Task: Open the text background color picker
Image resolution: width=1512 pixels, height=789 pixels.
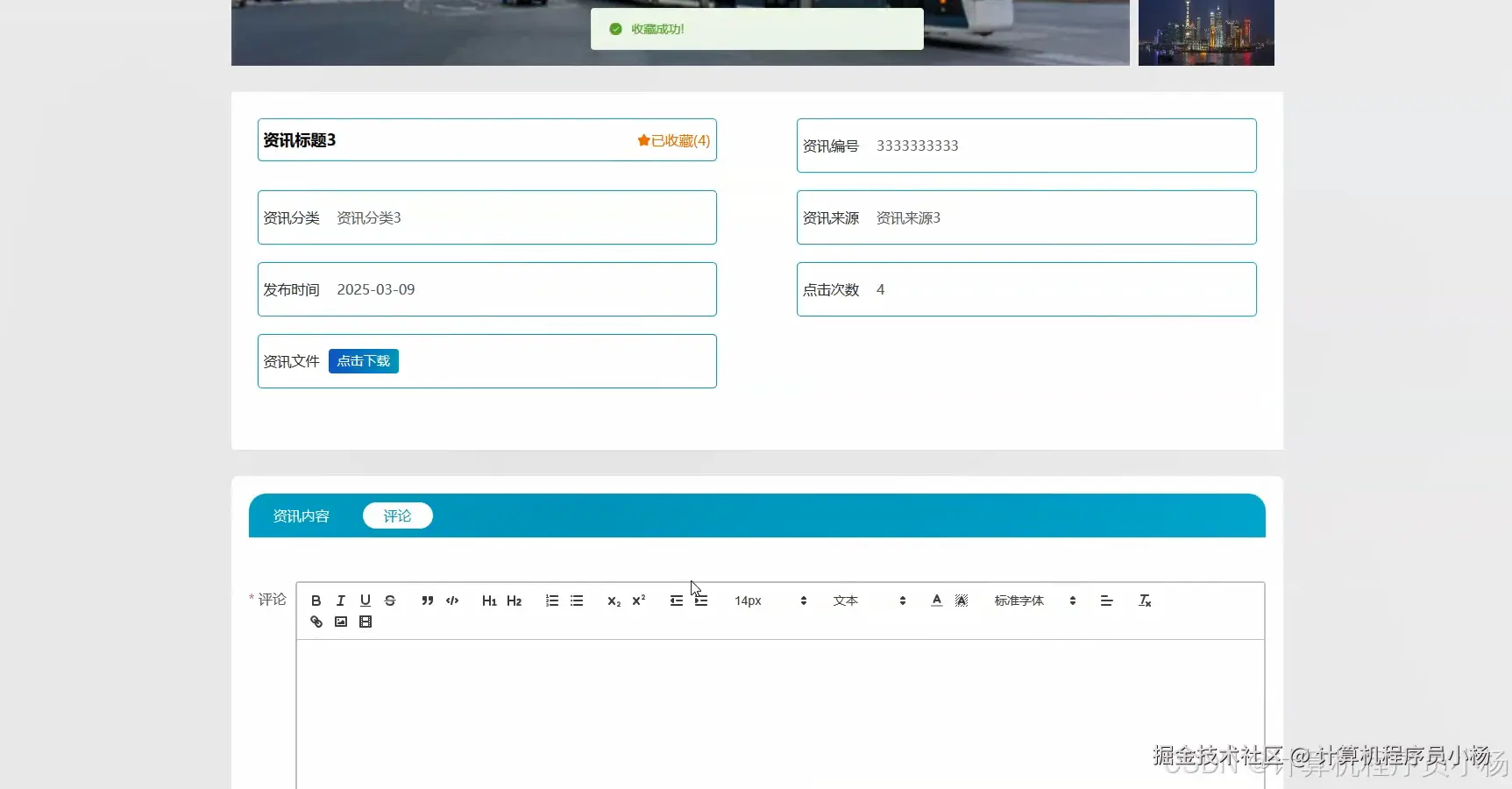Action: point(962,601)
